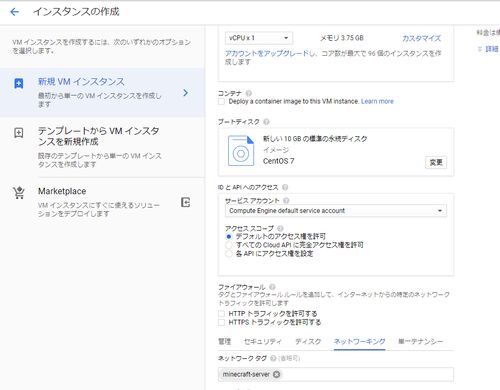This screenshot has width=500, height=390.
Task: Select the テンプレートから VM インスタンスを新規作成 option
Action: [98, 136]
